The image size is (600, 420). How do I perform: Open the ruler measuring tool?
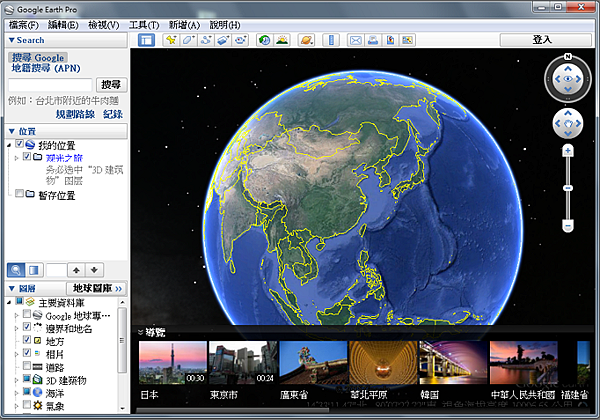(331, 40)
